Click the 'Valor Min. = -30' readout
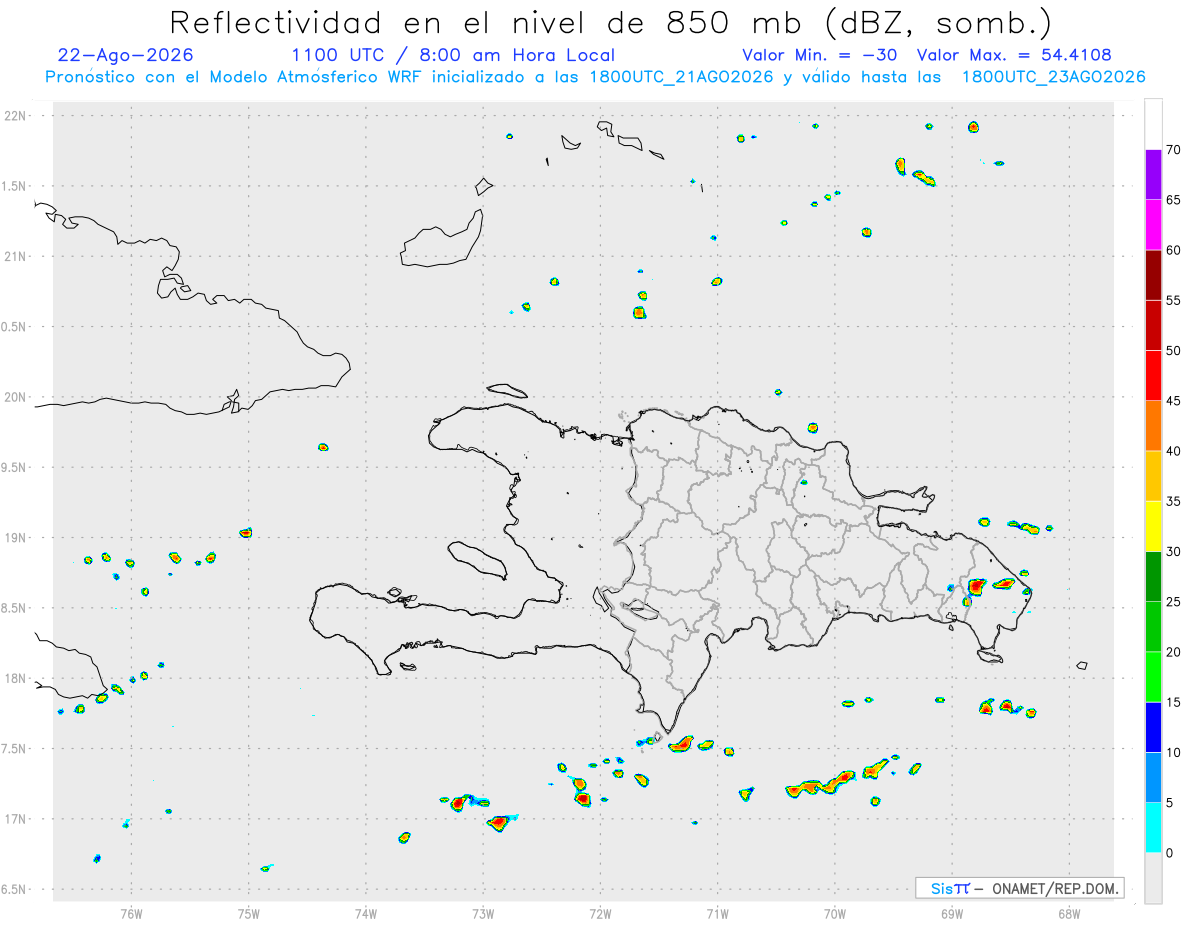Viewport: 1200px width, 927px height. pos(822,55)
